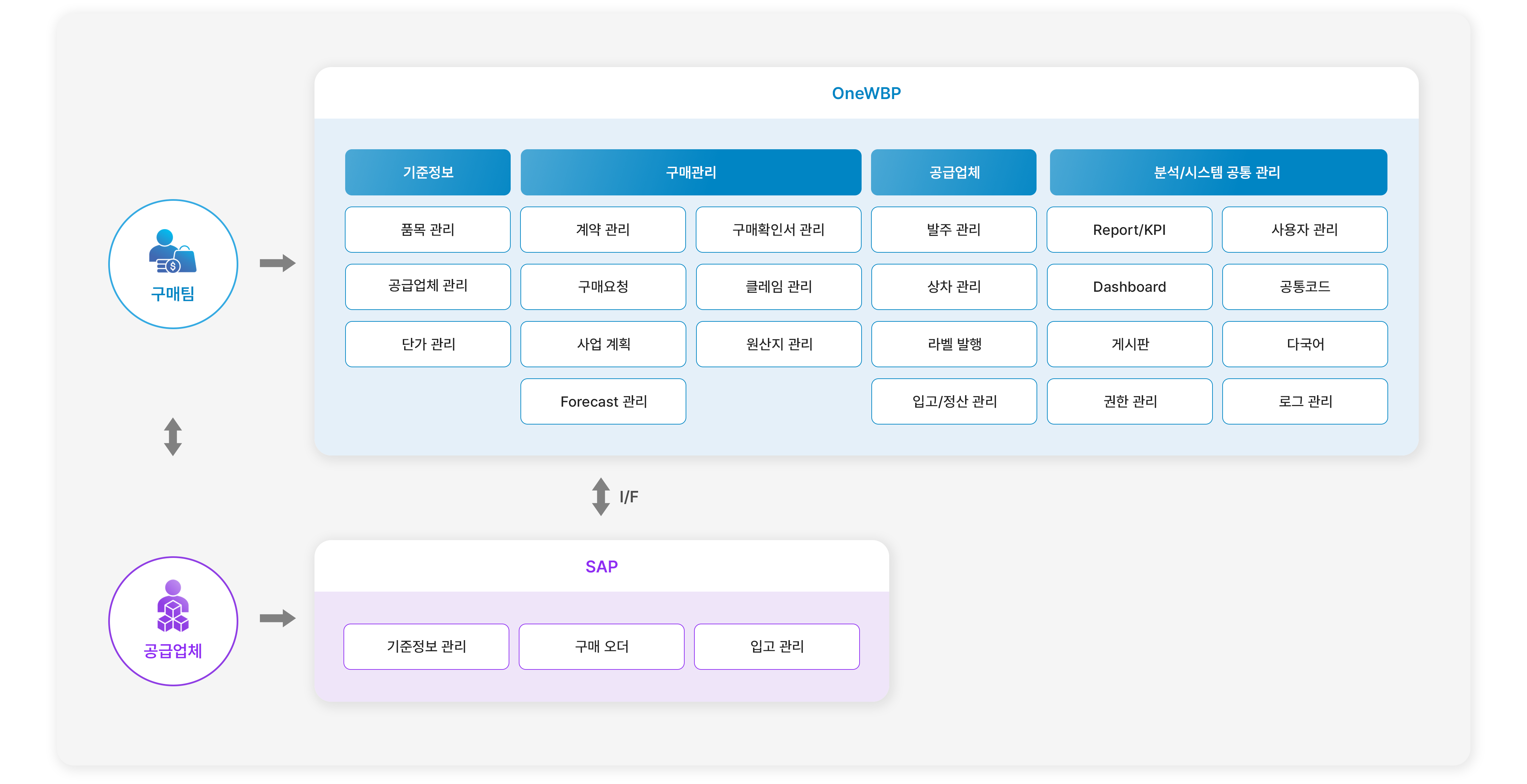Click the 공급업체 supplier person icon
This screenshot has width=1527, height=784.
(x=173, y=606)
